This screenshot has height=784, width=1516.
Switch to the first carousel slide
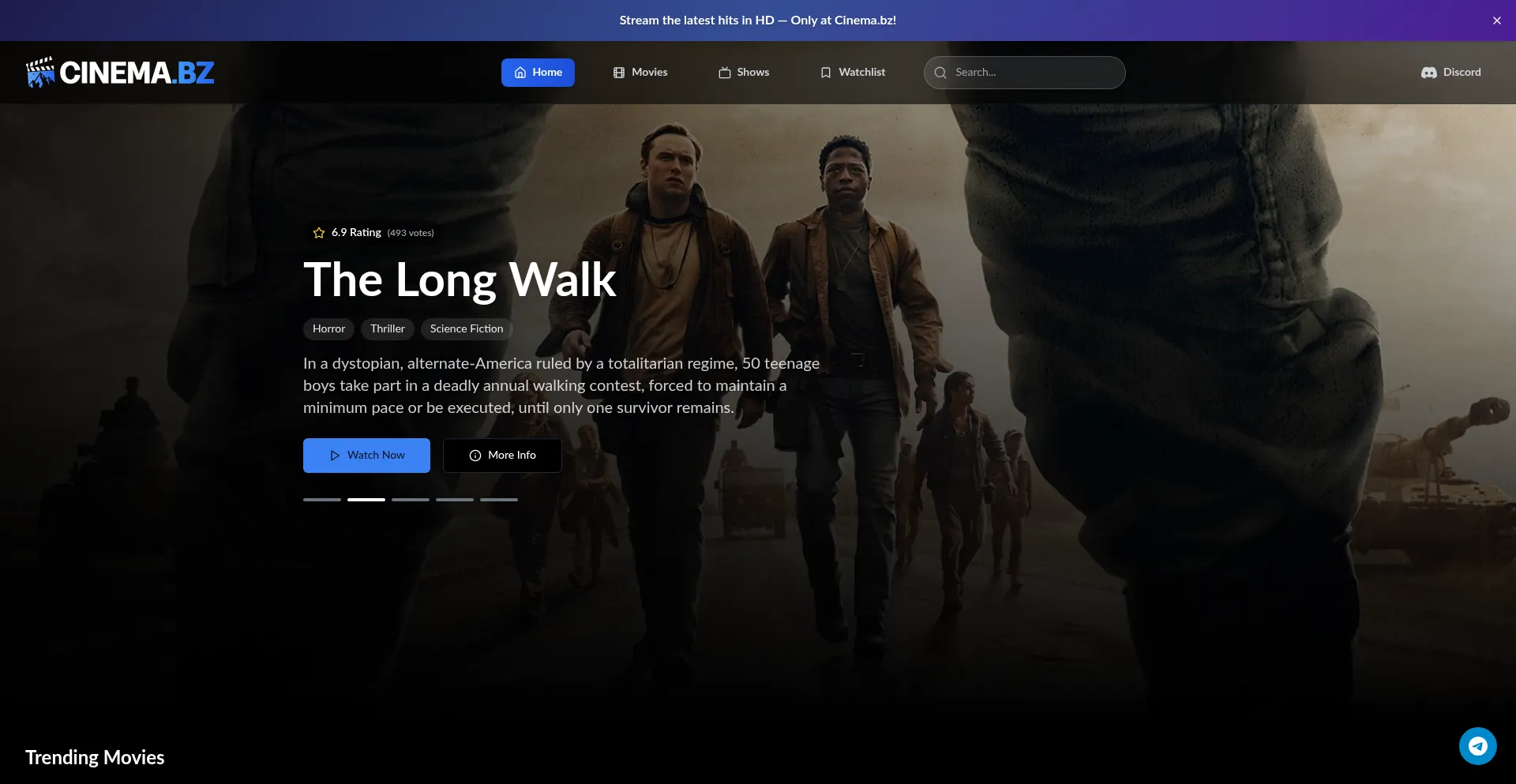(x=322, y=500)
